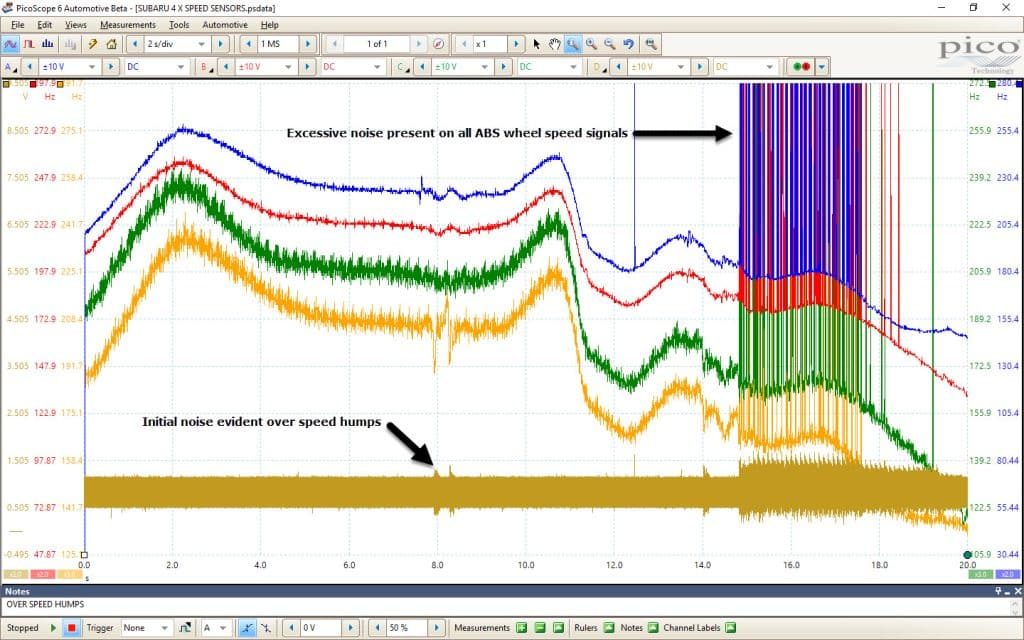Viewport: 1024px width, 640px height.
Task: Click the home icon in toolbar
Action: [112, 44]
